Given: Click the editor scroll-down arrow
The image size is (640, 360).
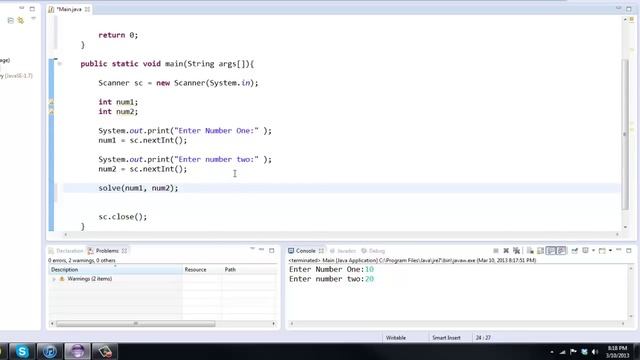Looking at the screenshot, I should pyautogui.click(x=625, y=227).
